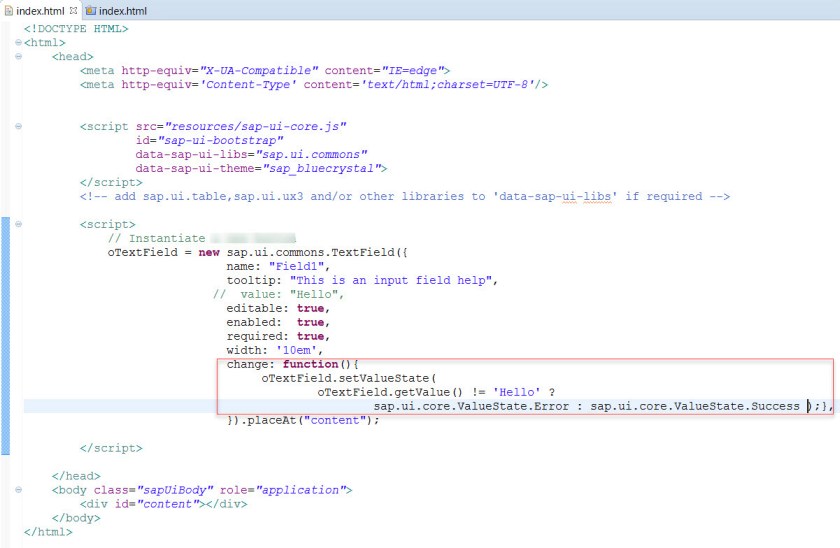Click the "X-UA-Compatible" attribute value
This screenshot has width=840, height=548.
click(259, 70)
